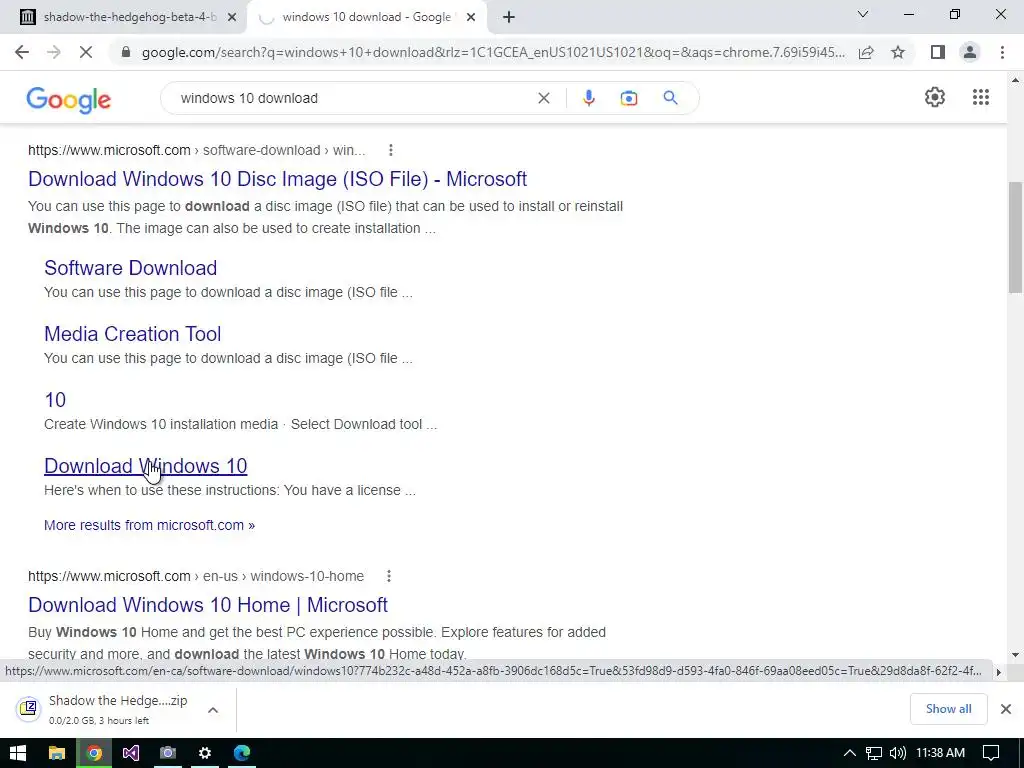Open File Explorer from taskbar

57,753
